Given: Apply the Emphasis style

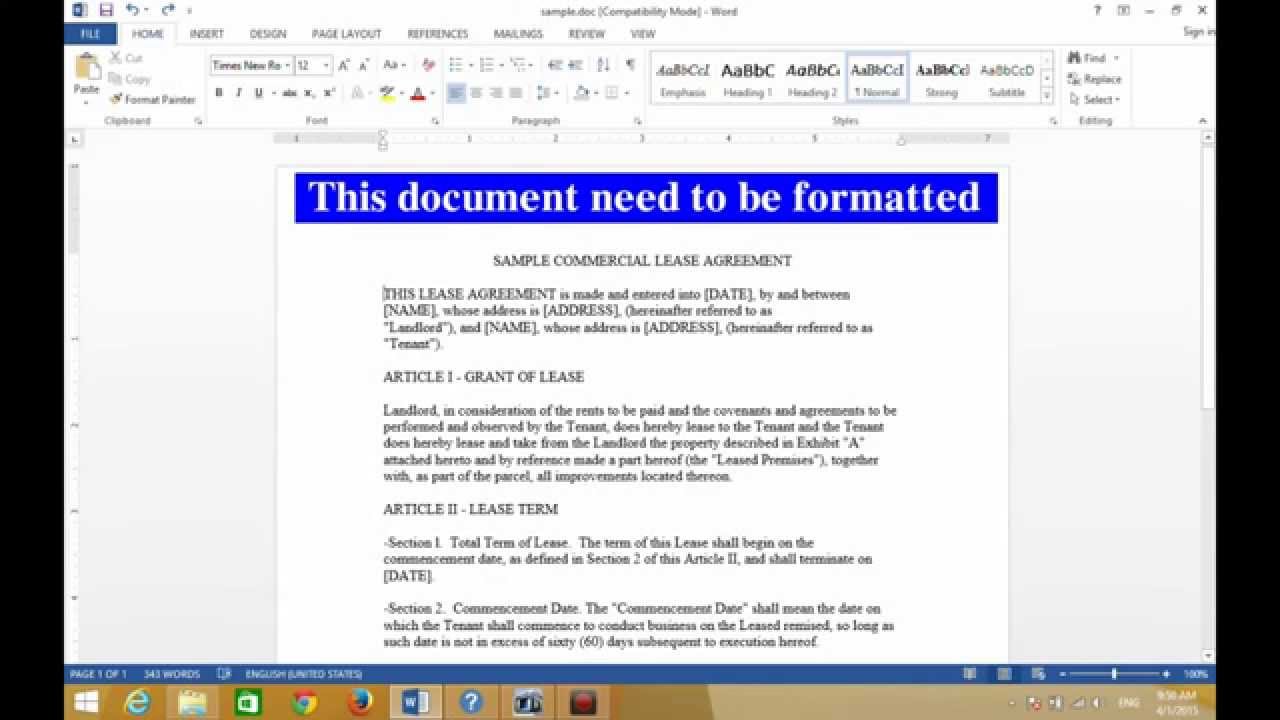Looking at the screenshot, I should point(683,78).
